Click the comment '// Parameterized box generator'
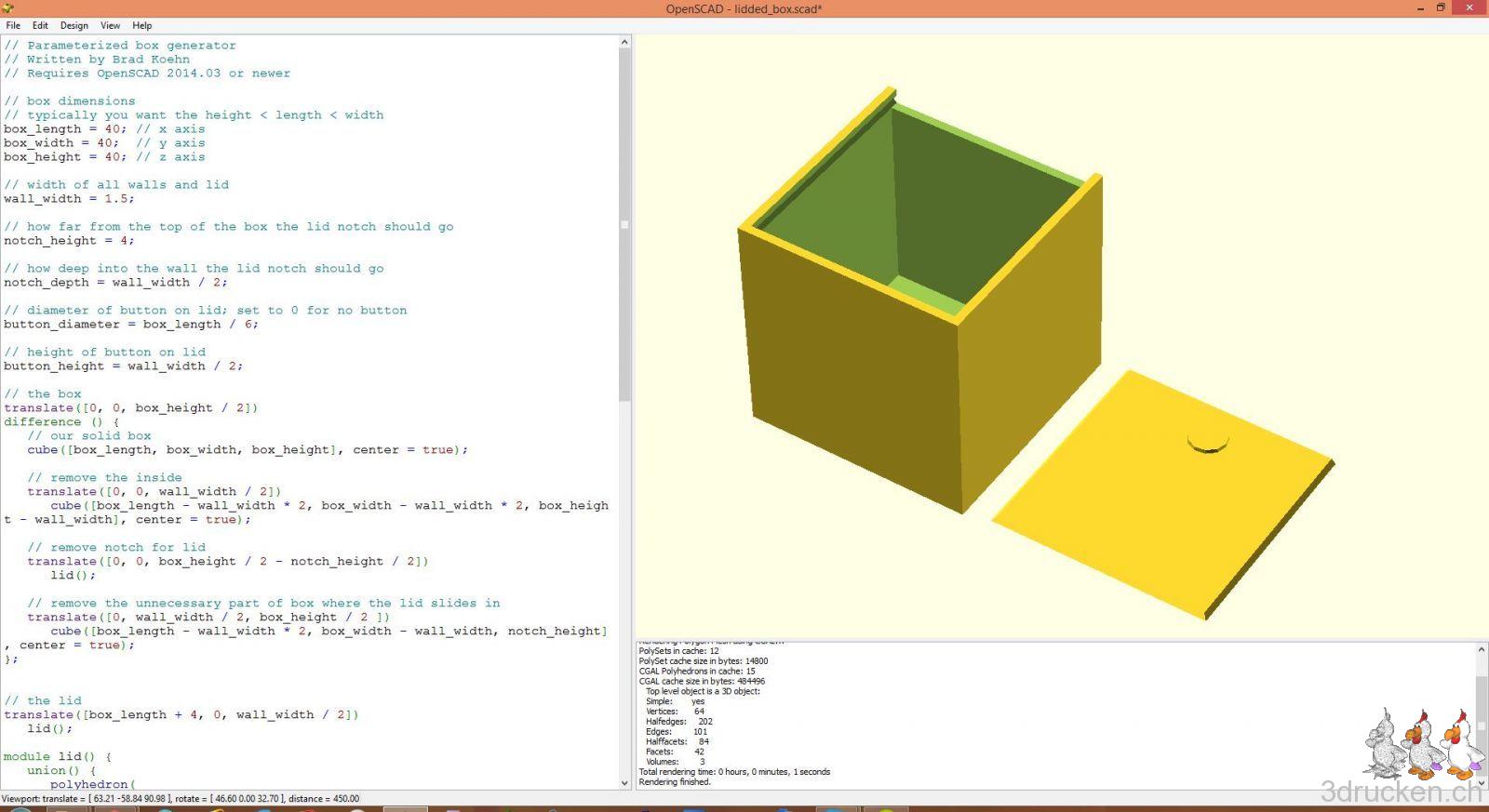 120,46
